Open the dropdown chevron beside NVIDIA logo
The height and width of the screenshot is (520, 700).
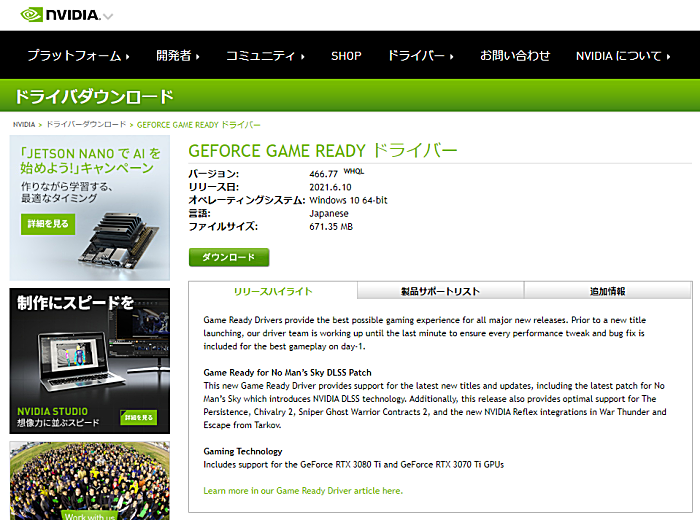pyautogui.click(x=108, y=17)
